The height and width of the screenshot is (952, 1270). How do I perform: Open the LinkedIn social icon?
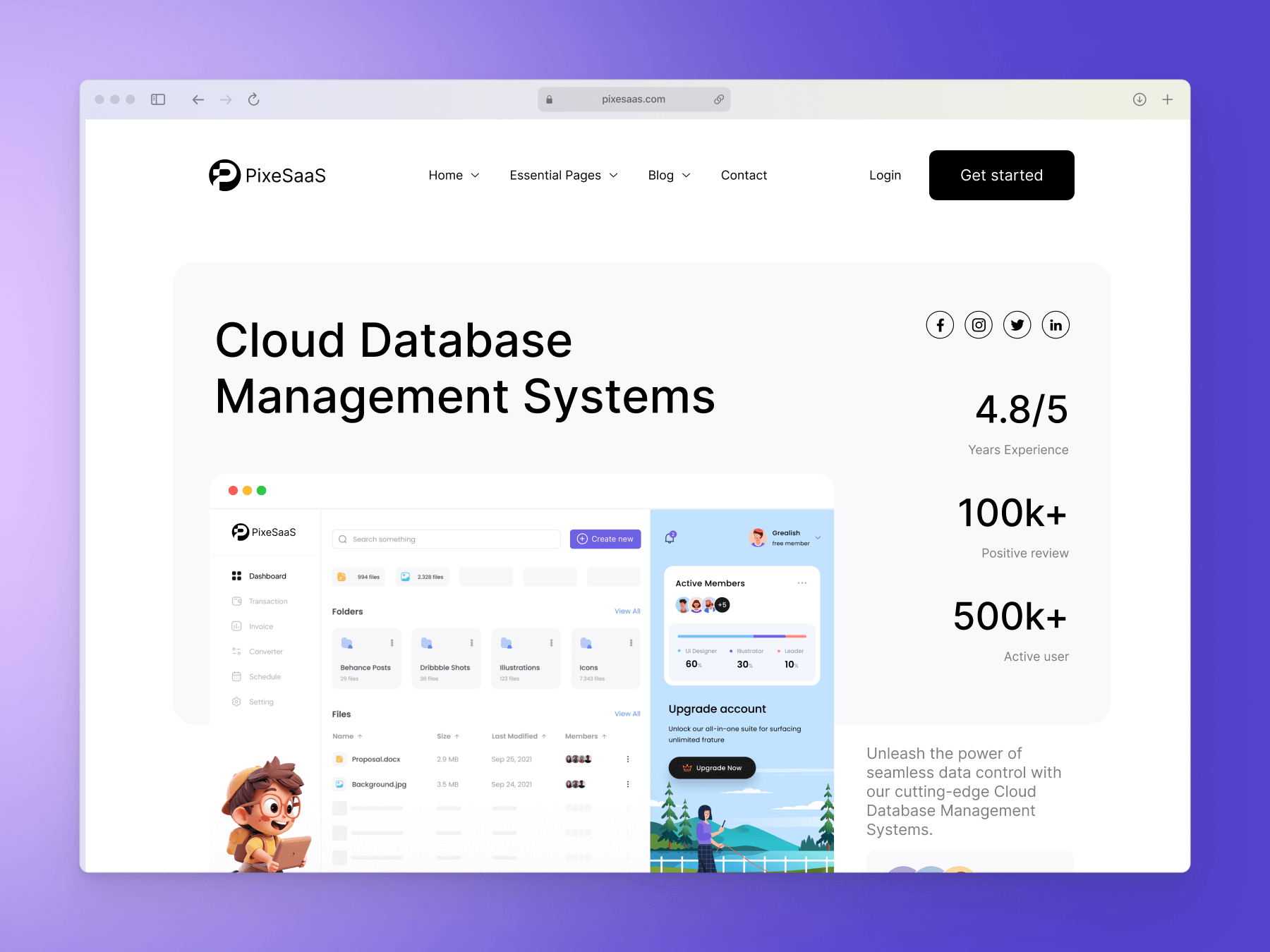pos(1056,325)
